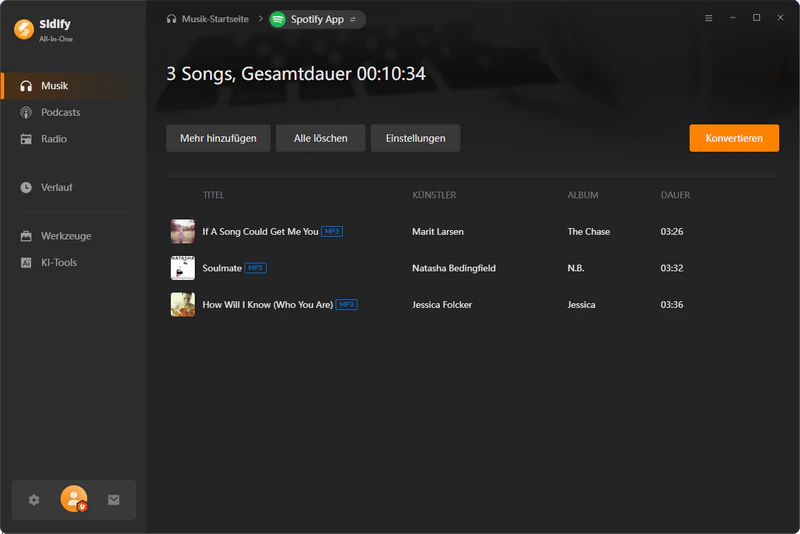Click album N.B.
This screenshot has height=534, width=800.
(x=576, y=268)
